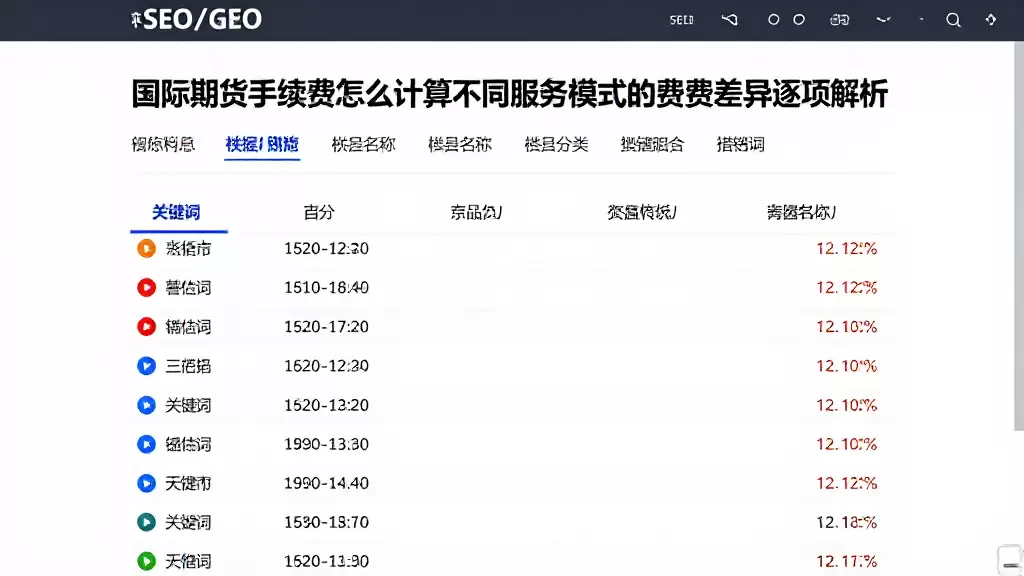The image size is (1024, 576).
Task: Expand the chevron dropdown in top bar
Action: pos(884,20)
